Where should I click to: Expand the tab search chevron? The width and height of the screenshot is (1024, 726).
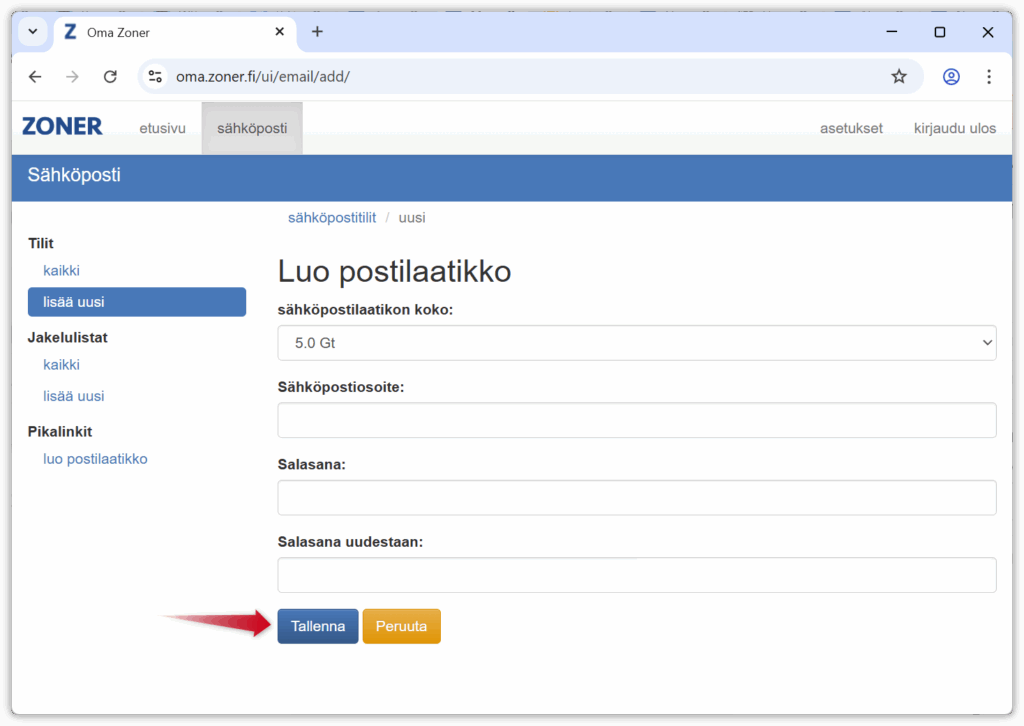(32, 32)
